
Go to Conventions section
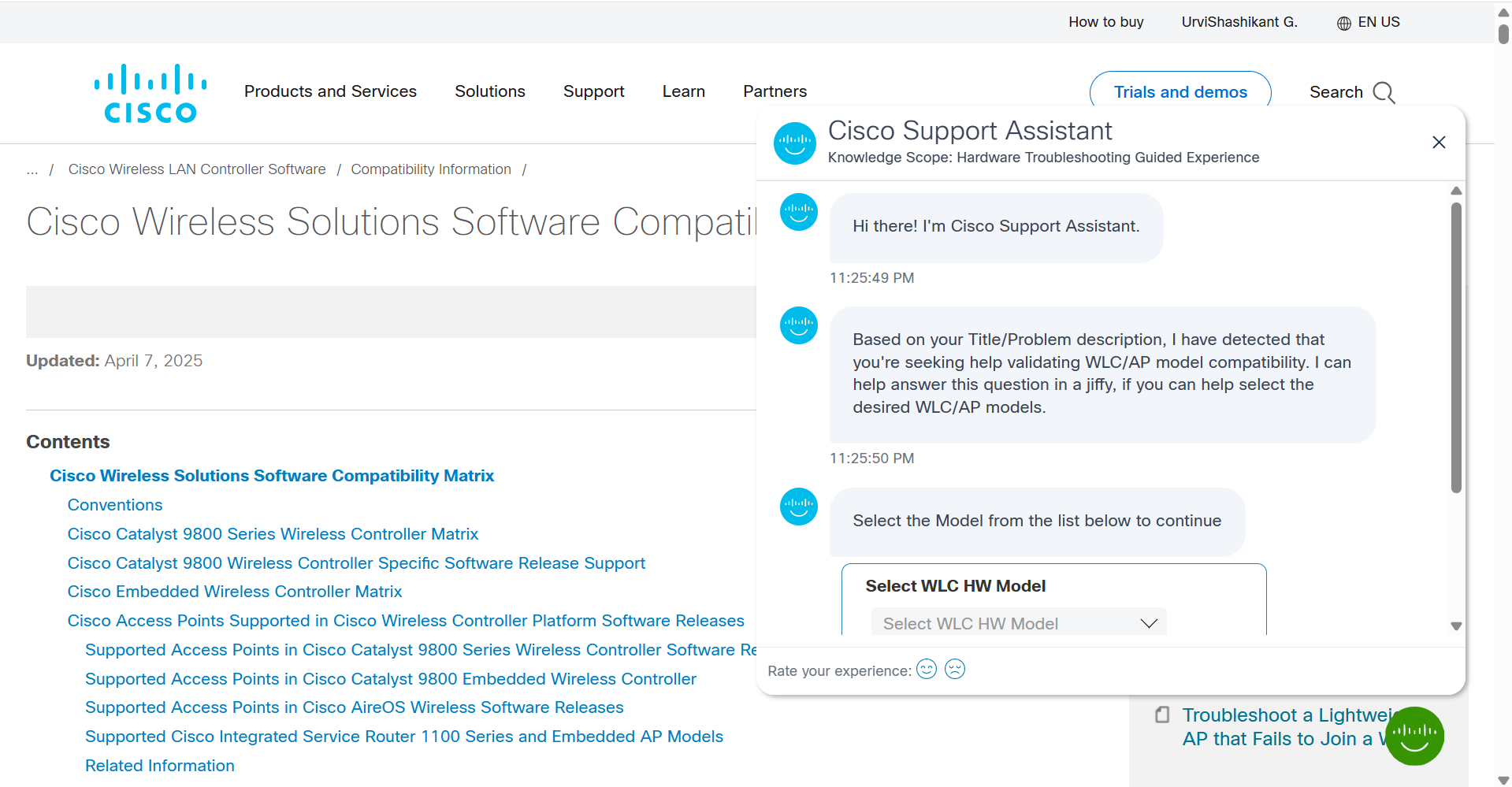coord(115,505)
